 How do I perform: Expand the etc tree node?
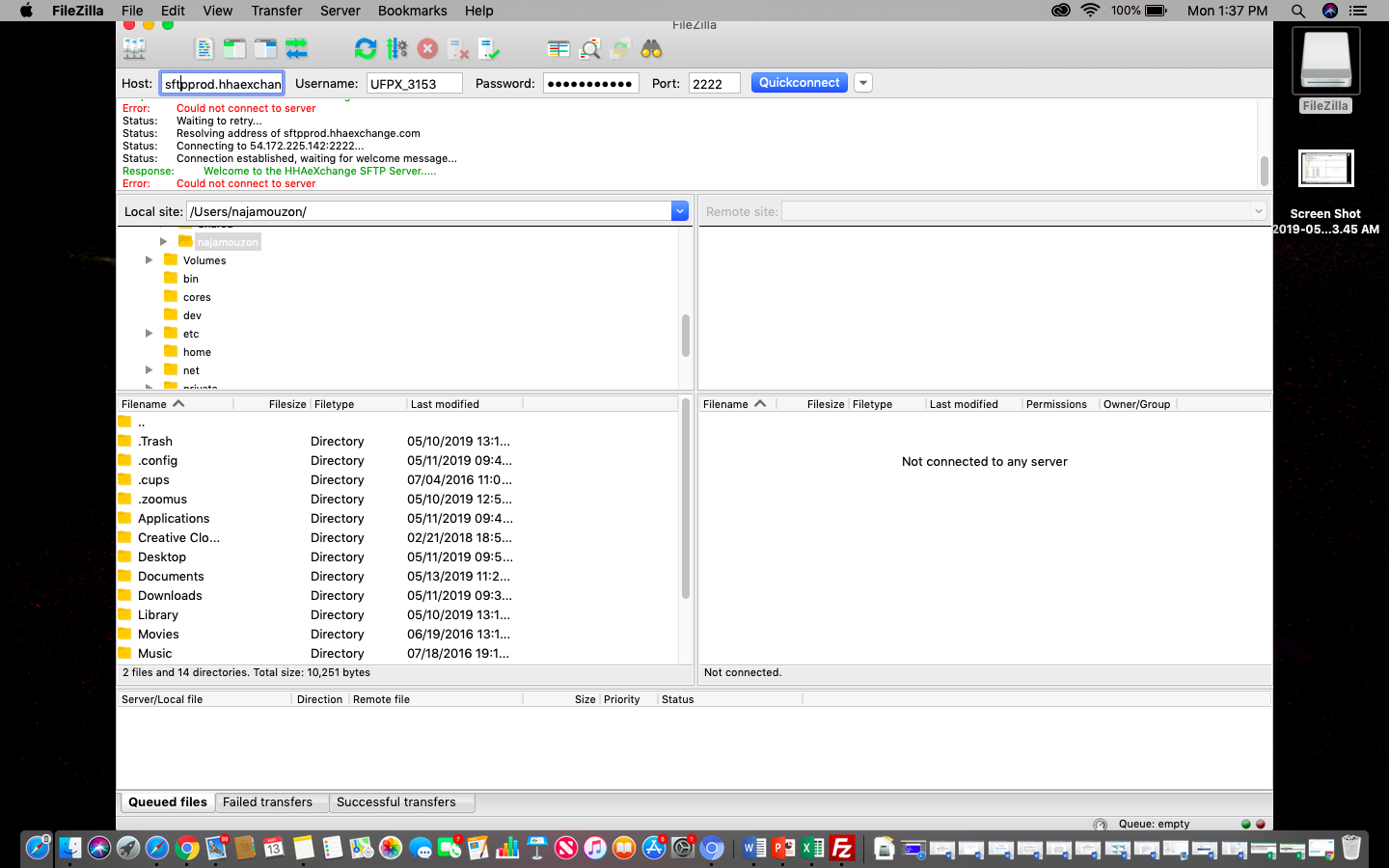(149, 334)
